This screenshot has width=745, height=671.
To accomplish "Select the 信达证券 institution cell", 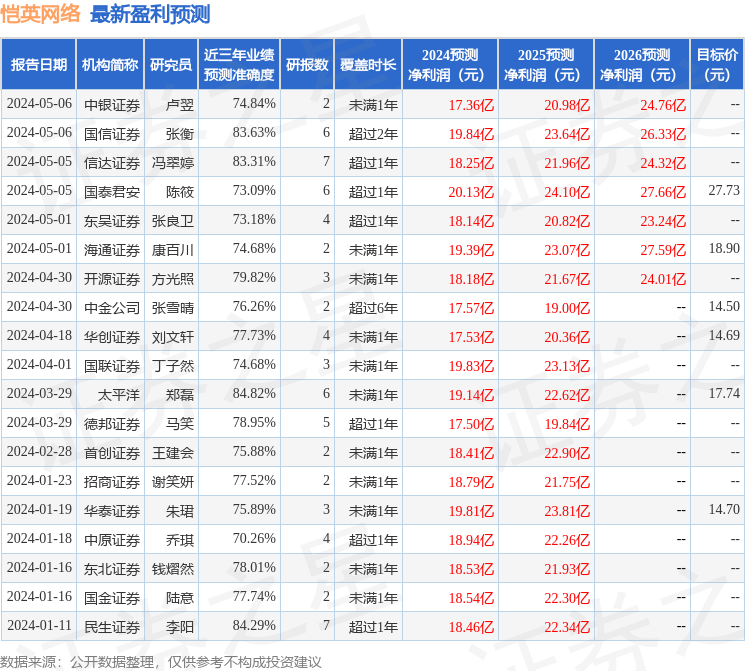I will coord(112,163).
